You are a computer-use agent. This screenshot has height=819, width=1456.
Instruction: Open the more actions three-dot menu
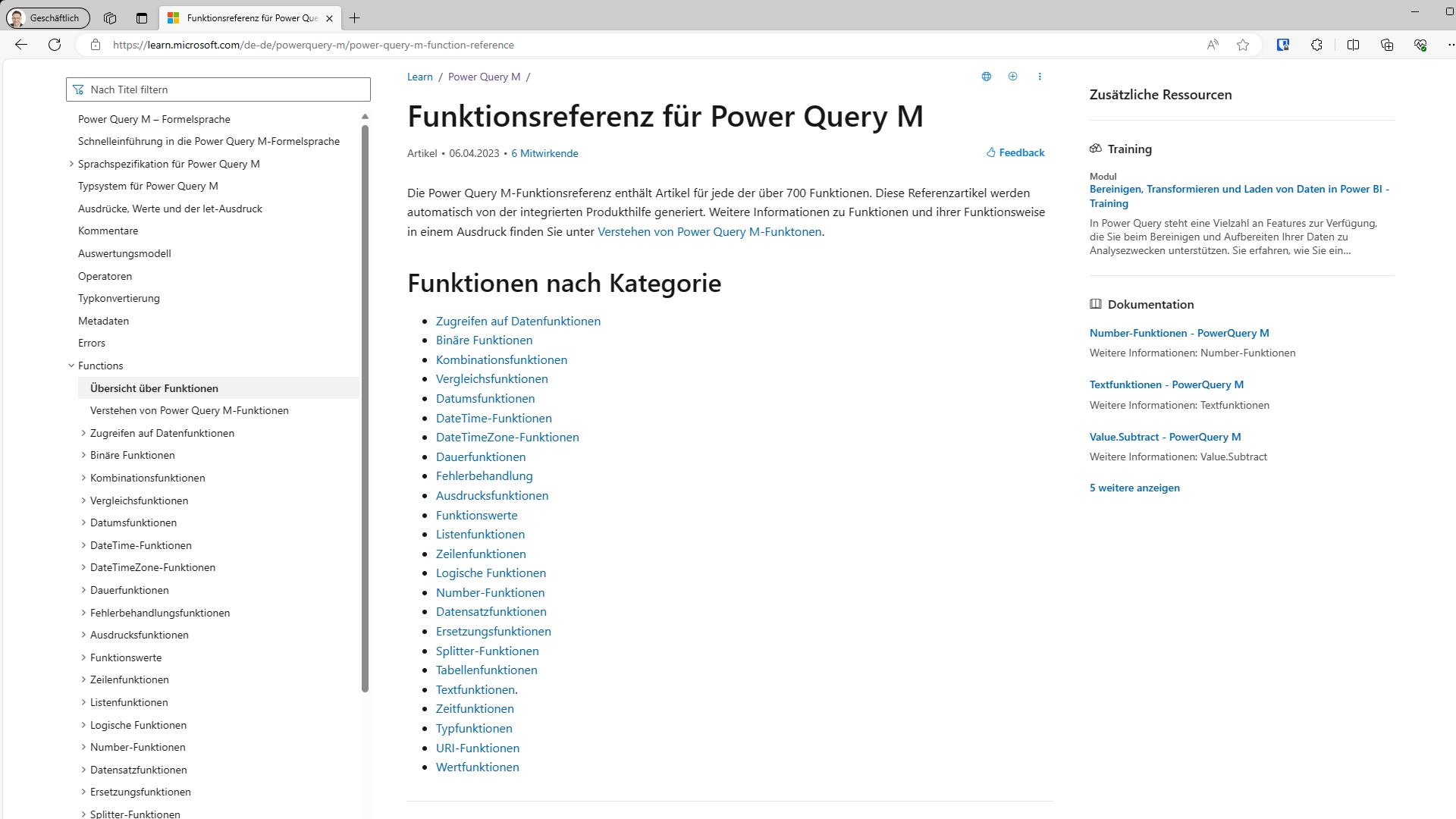coord(1040,77)
